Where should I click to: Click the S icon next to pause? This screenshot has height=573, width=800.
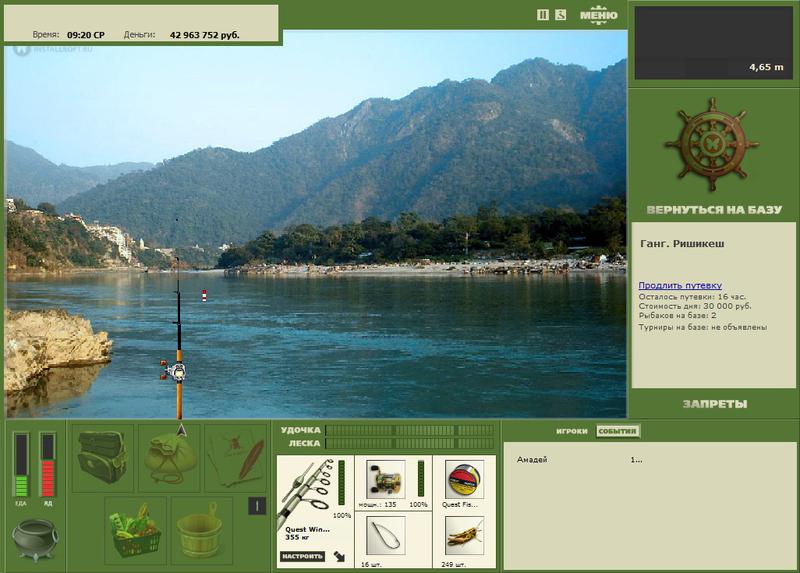[x=560, y=15]
